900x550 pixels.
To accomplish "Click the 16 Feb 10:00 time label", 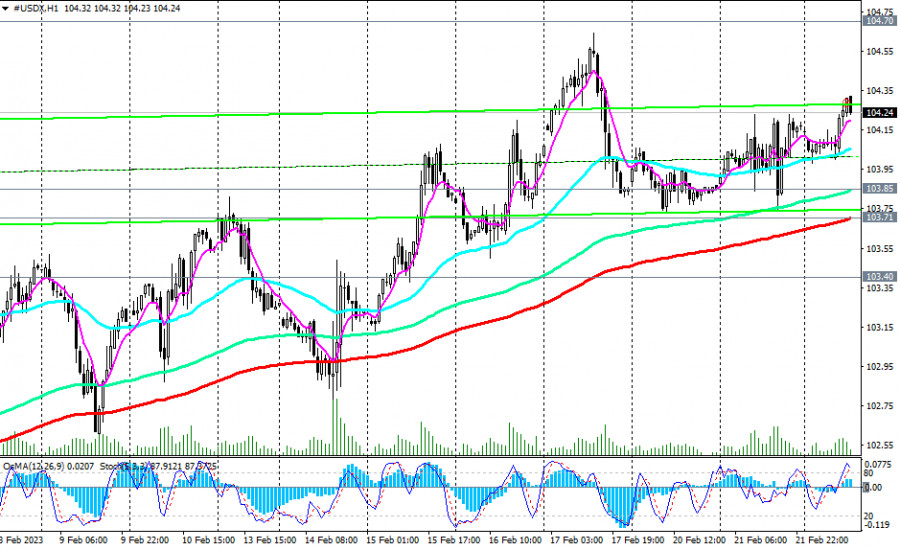I will [x=515, y=540].
